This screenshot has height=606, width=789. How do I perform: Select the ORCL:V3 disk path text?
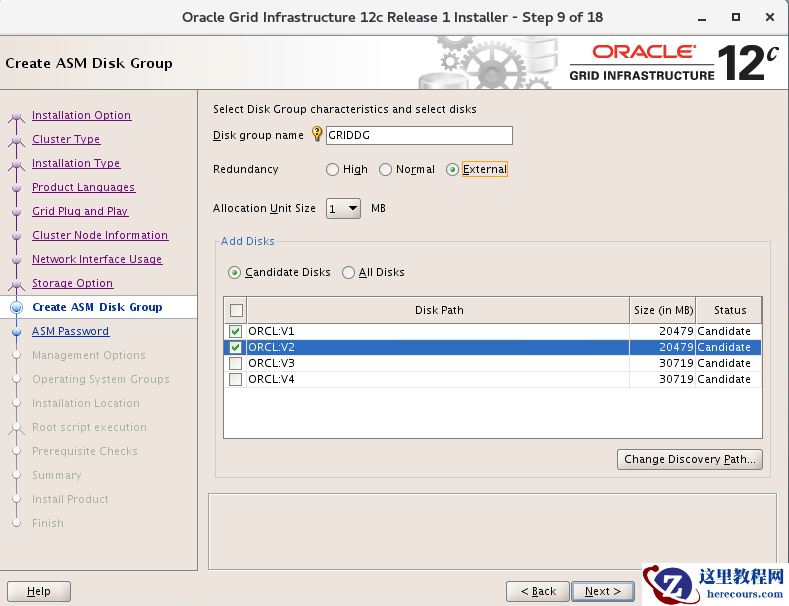[x=271, y=363]
